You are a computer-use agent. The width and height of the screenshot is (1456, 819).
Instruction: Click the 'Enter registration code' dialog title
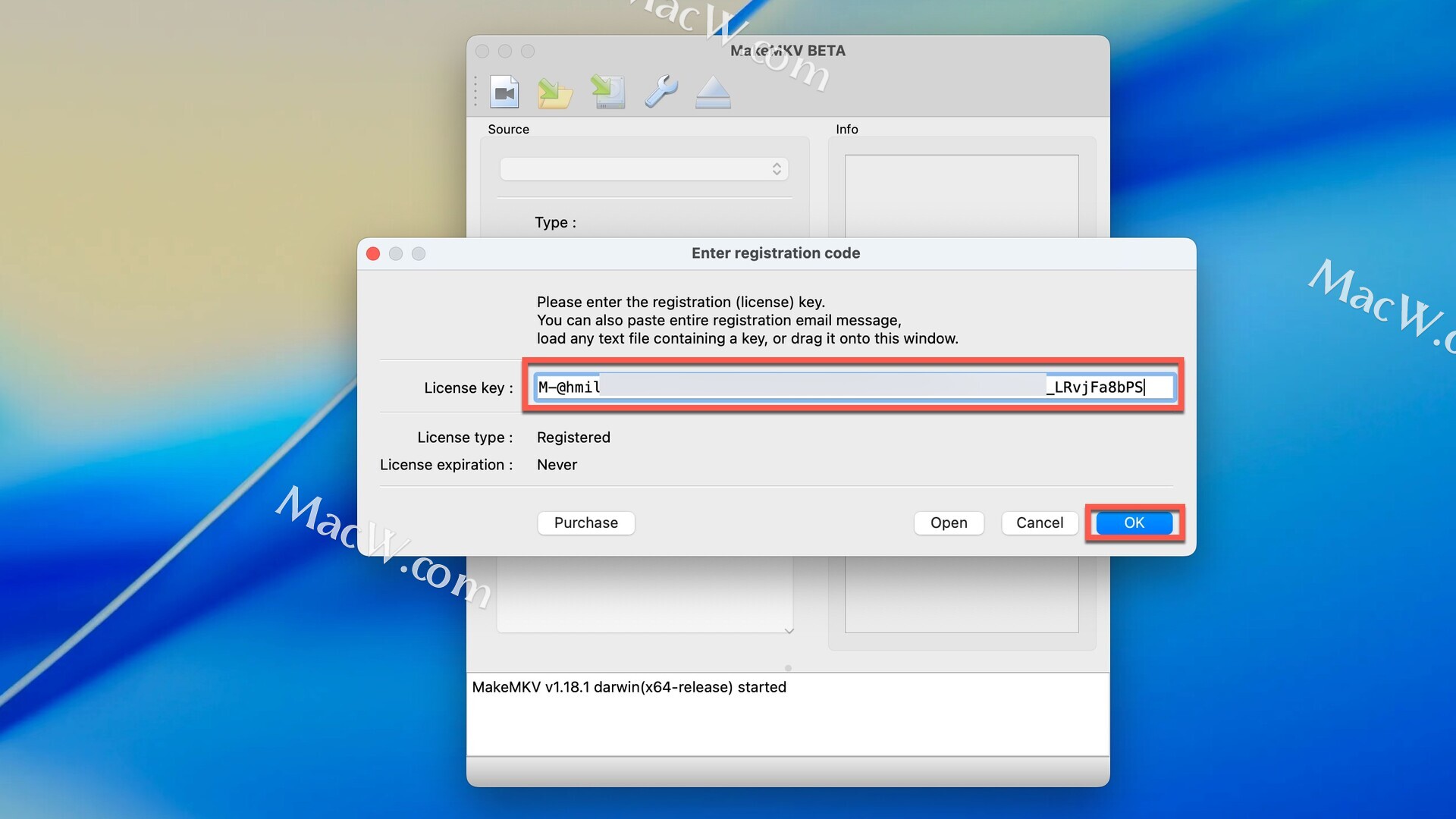776,253
